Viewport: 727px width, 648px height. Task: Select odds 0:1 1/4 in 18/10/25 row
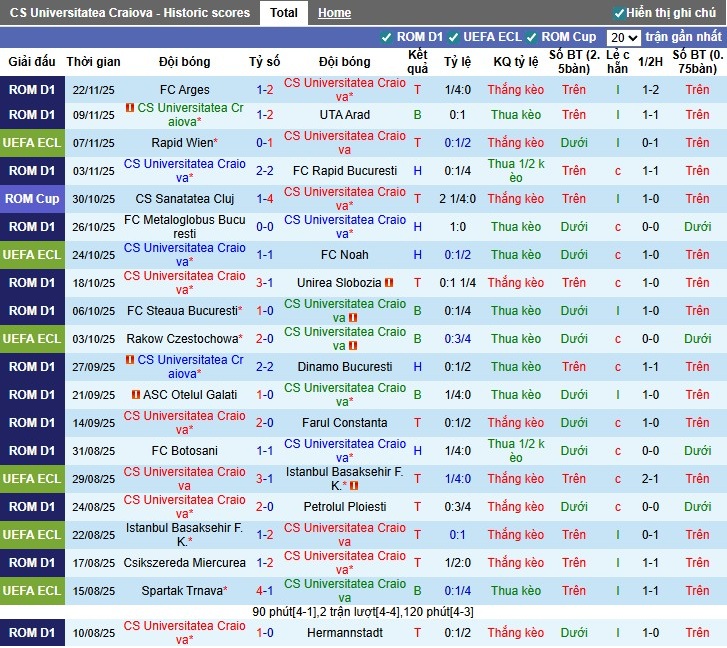click(458, 283)
